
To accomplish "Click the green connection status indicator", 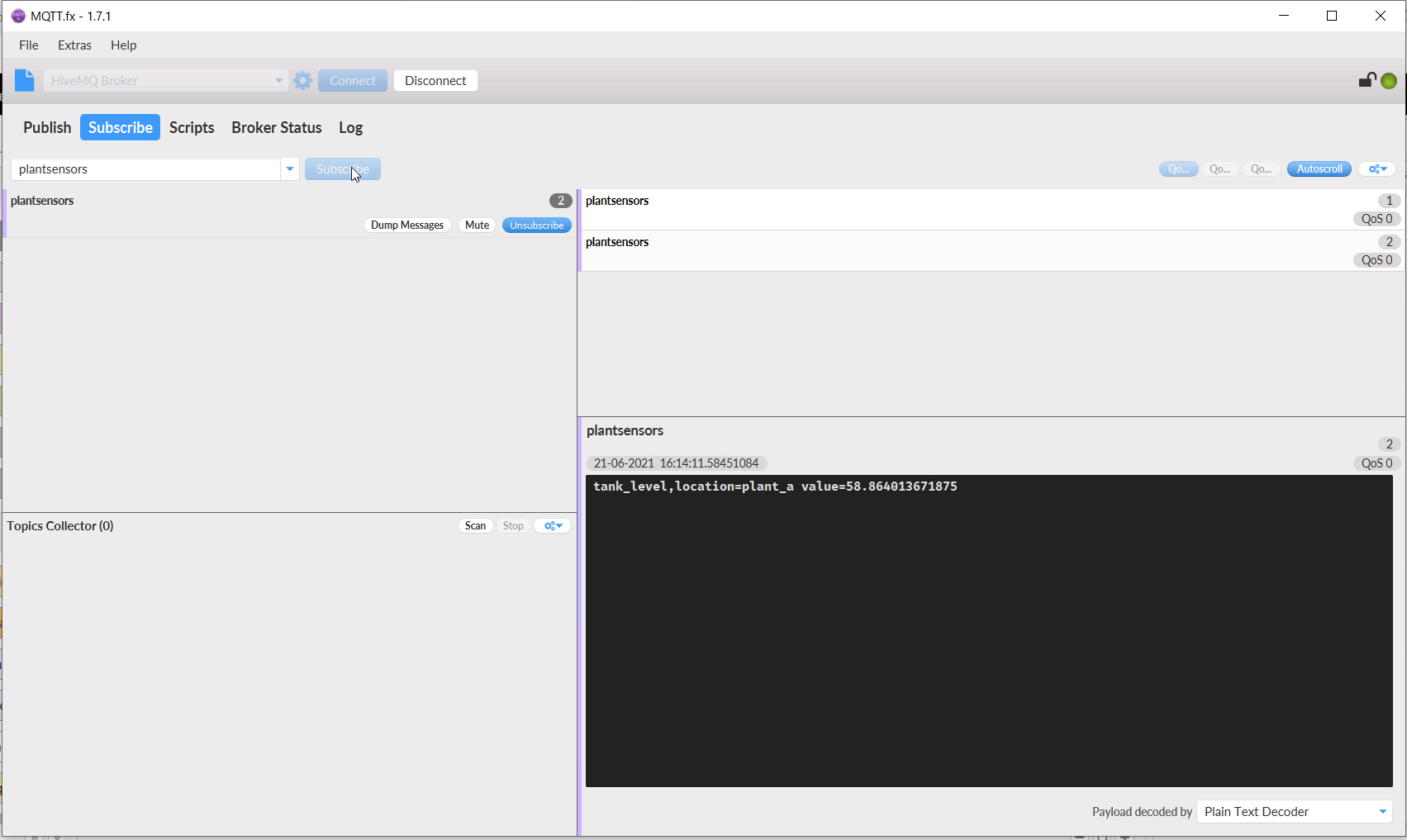I will point(1389,80).
